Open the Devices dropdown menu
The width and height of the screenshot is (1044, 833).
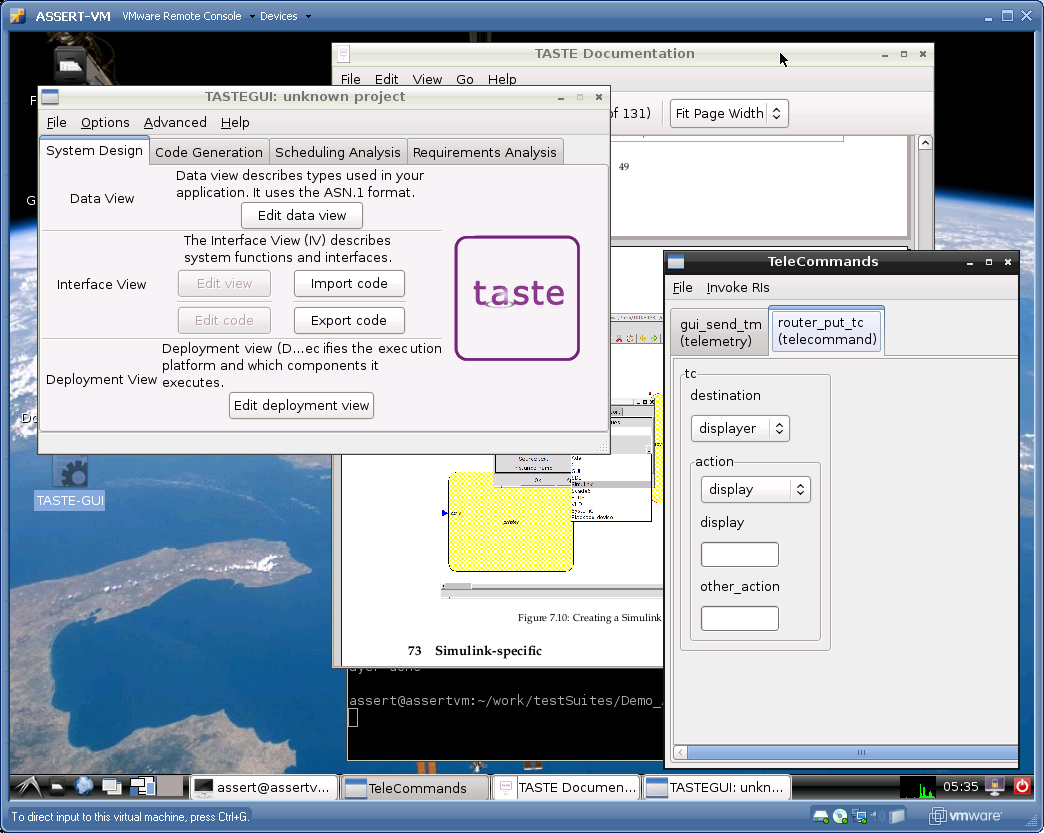pyautogui.click(x=285, y=16)
